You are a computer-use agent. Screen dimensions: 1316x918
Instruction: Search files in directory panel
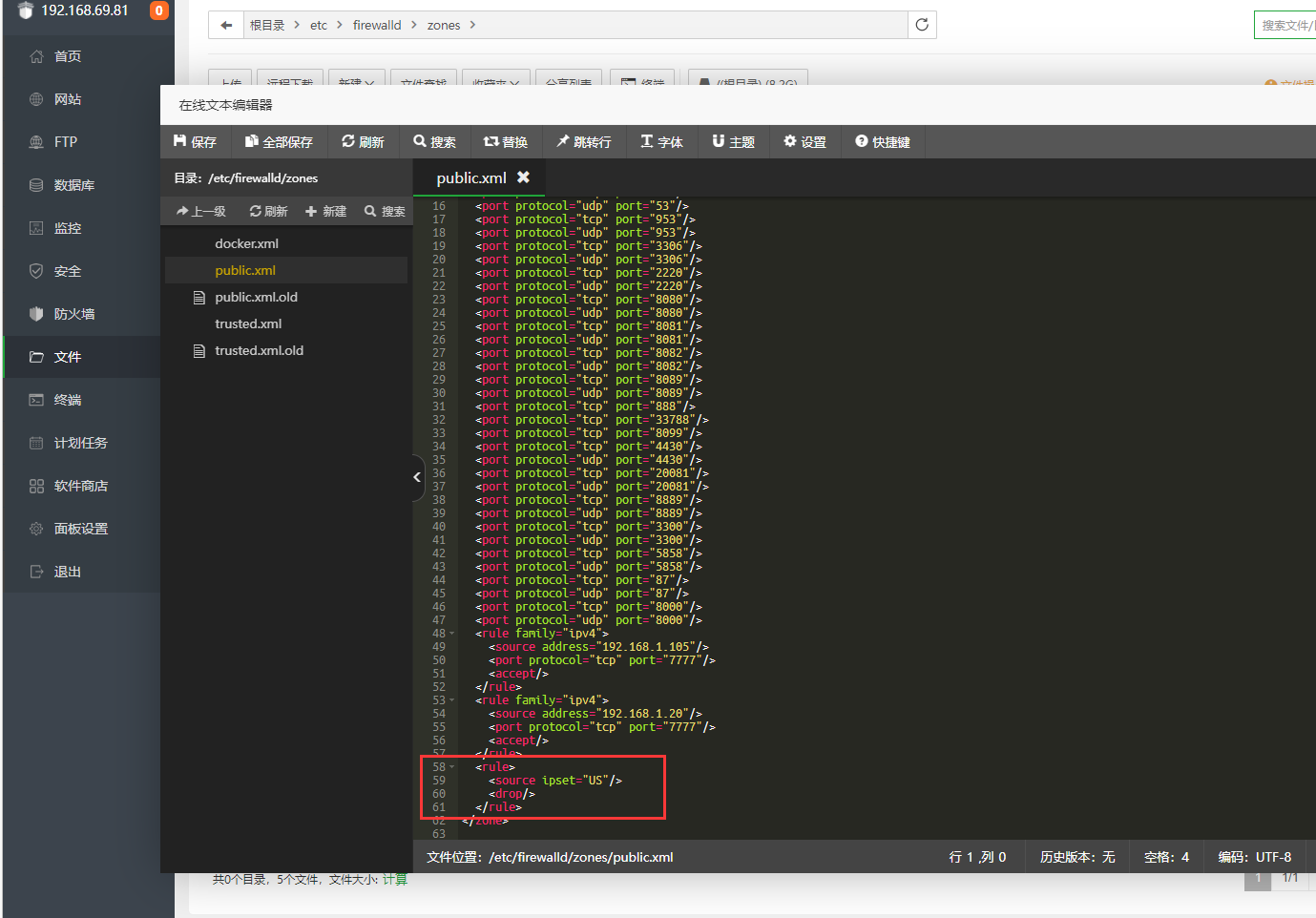[385, 212]
